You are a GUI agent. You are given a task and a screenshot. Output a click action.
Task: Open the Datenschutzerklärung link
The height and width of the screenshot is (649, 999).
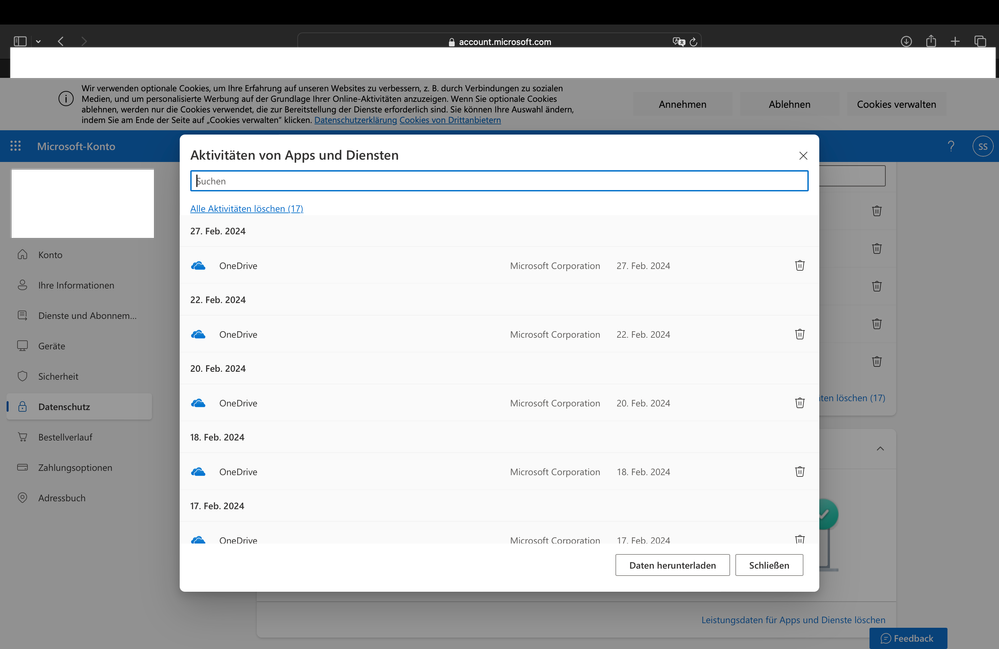pos(356,120)
